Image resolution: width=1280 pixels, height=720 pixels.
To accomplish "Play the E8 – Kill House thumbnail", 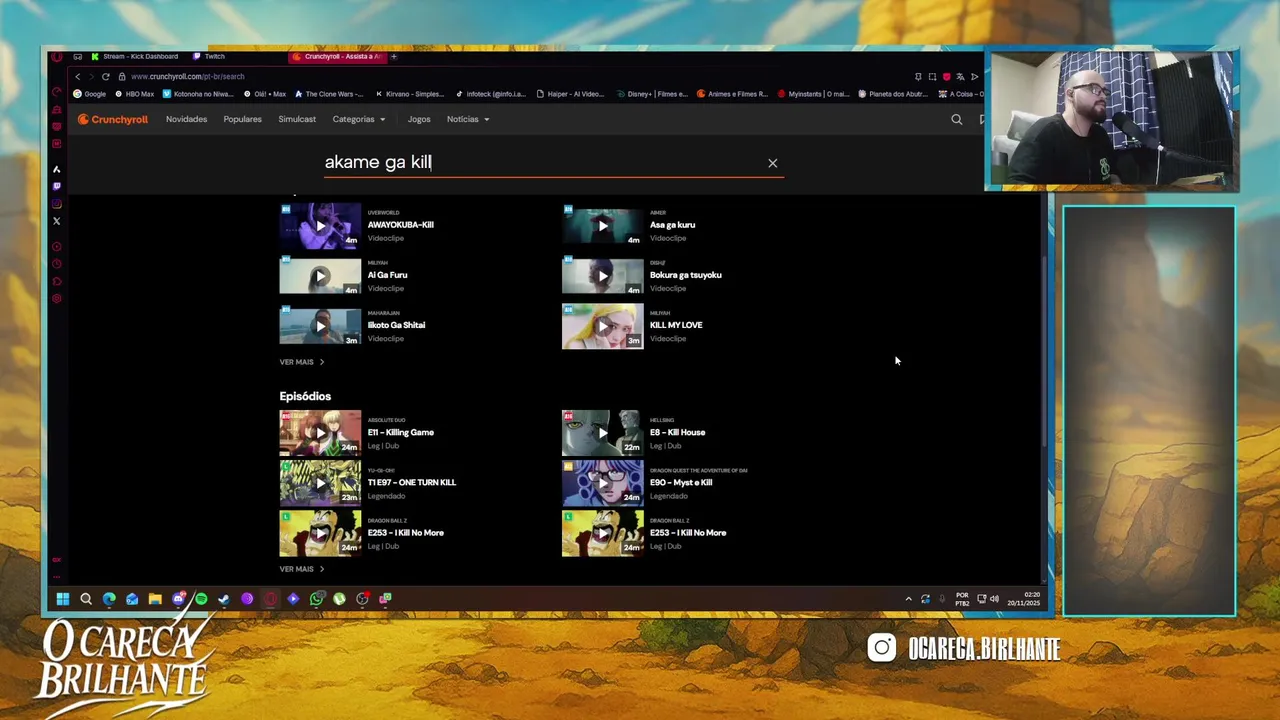I will pyautogui.click(x=602, y=433).
